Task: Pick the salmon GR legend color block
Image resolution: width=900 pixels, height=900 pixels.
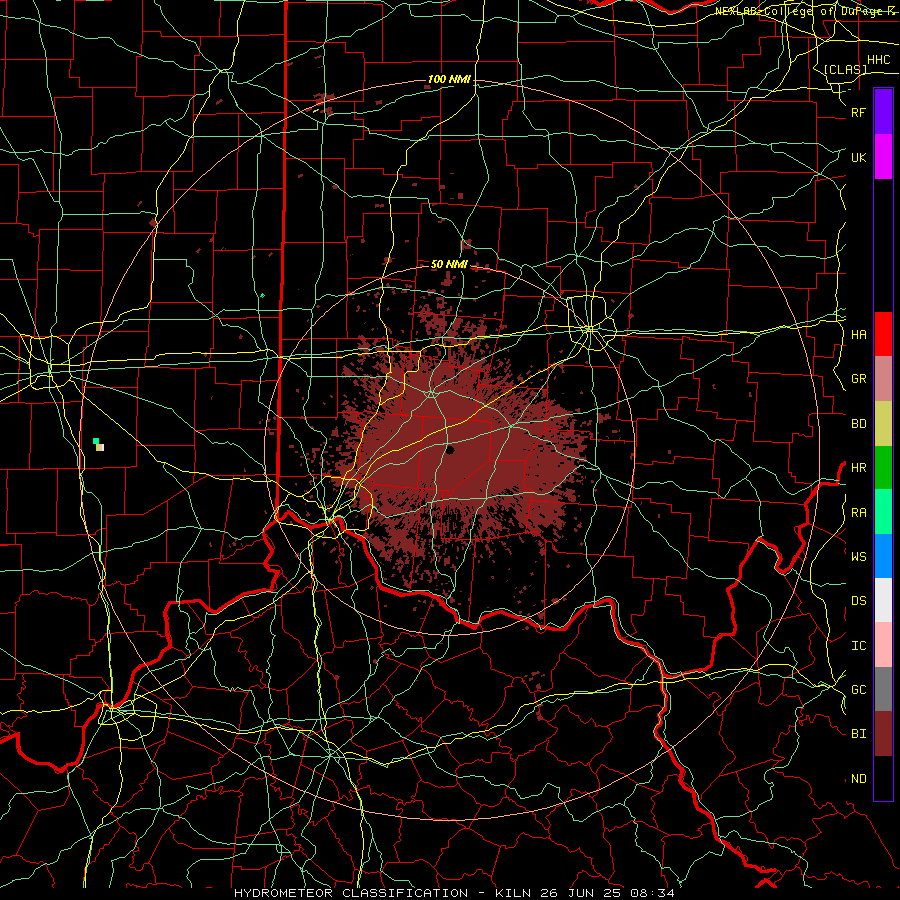Action: click(883, 379)
